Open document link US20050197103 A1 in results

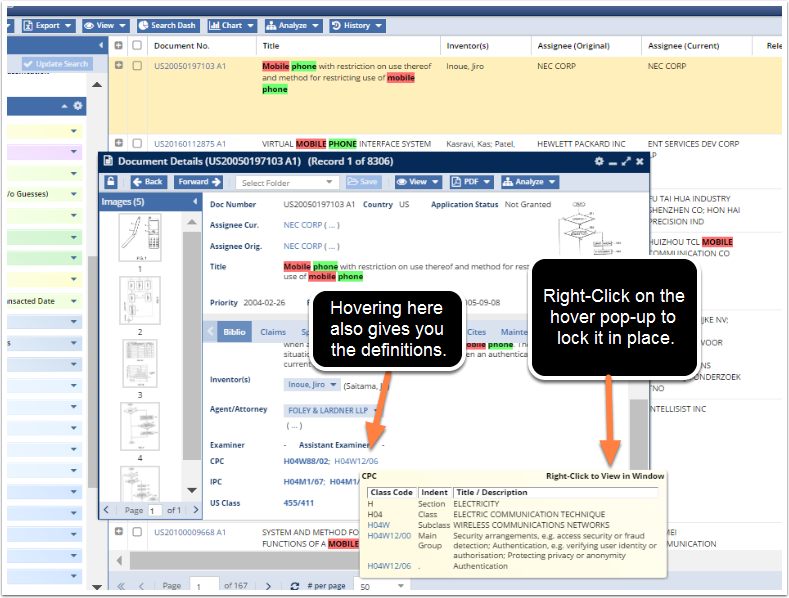pyautogui.click(x=190, y=66)
